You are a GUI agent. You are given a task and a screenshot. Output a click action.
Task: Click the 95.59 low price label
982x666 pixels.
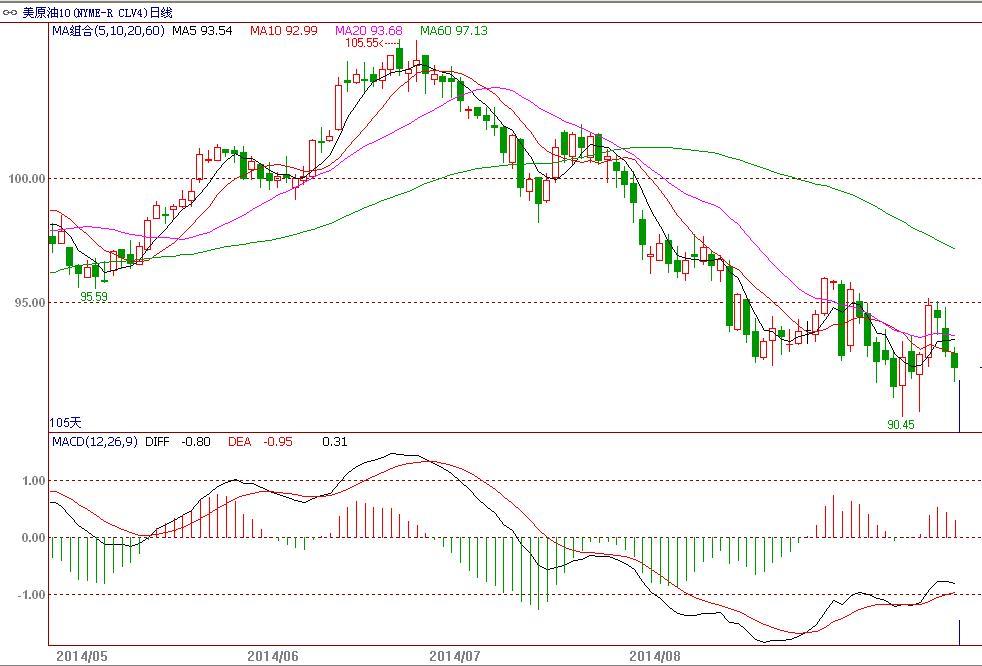(x=94, y=297)
